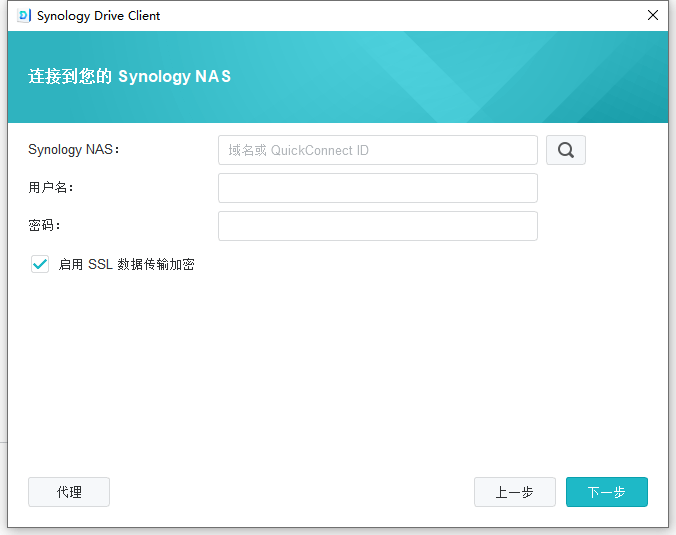Click the 启用 SSL 数据传输加密 label text

(x=126, y=264)
